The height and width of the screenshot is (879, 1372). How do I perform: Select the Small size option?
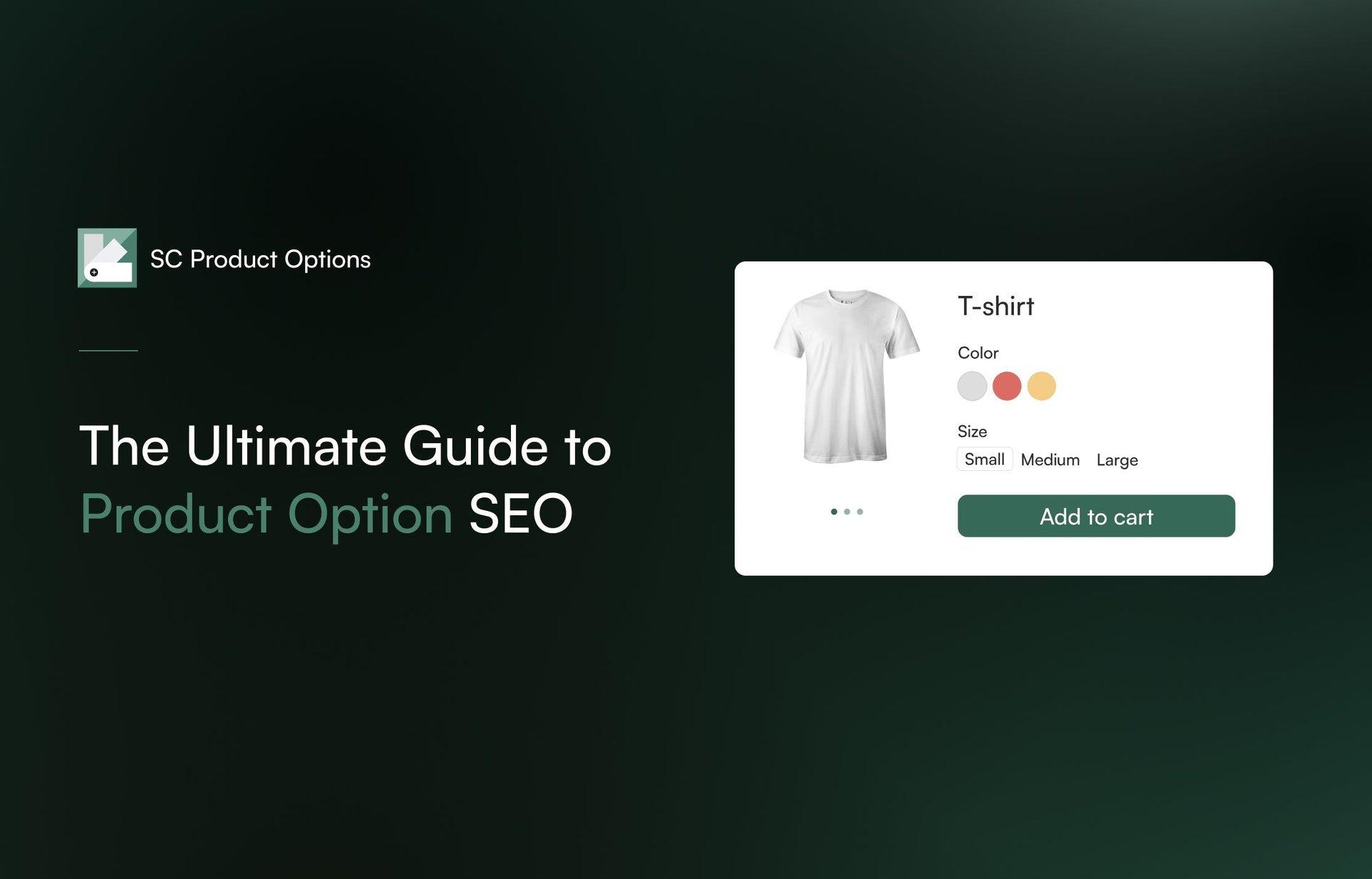pos(985,460)
